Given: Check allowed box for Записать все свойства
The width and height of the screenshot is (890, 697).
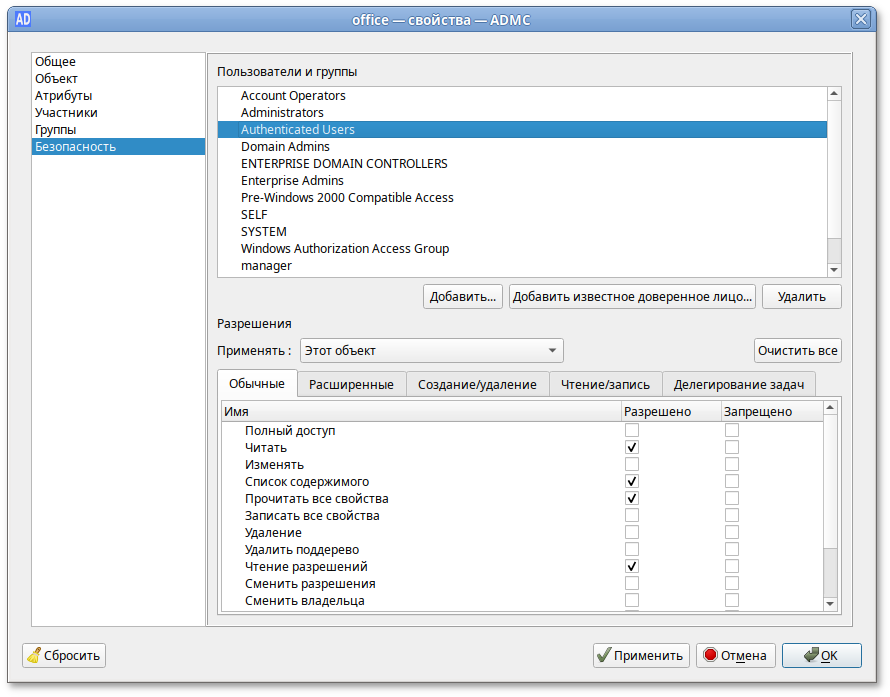Looking at the screenshot, I should (x=632, y=516).
